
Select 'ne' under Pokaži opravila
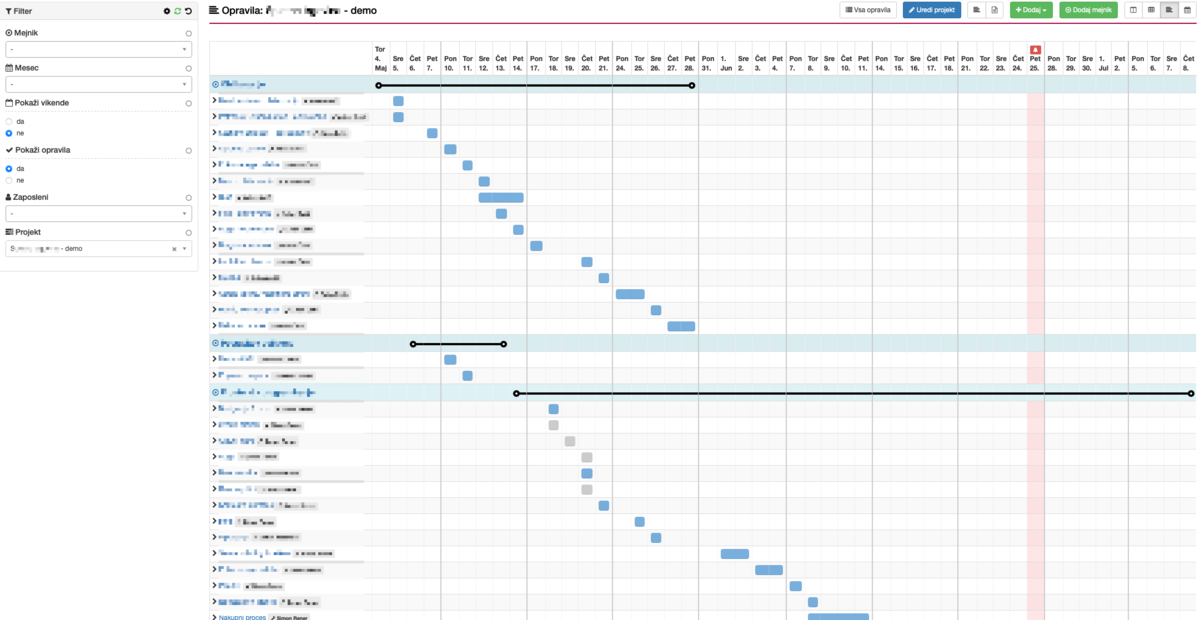pos(9,181)
